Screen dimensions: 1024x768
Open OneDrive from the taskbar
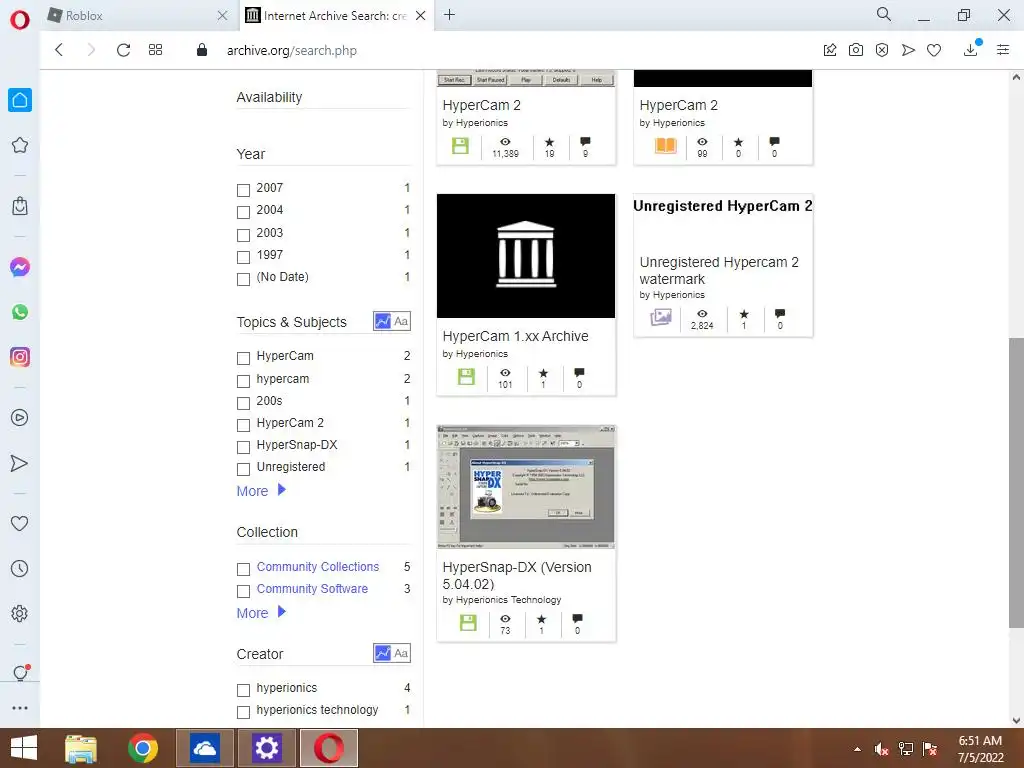click(x=205, y=748)
